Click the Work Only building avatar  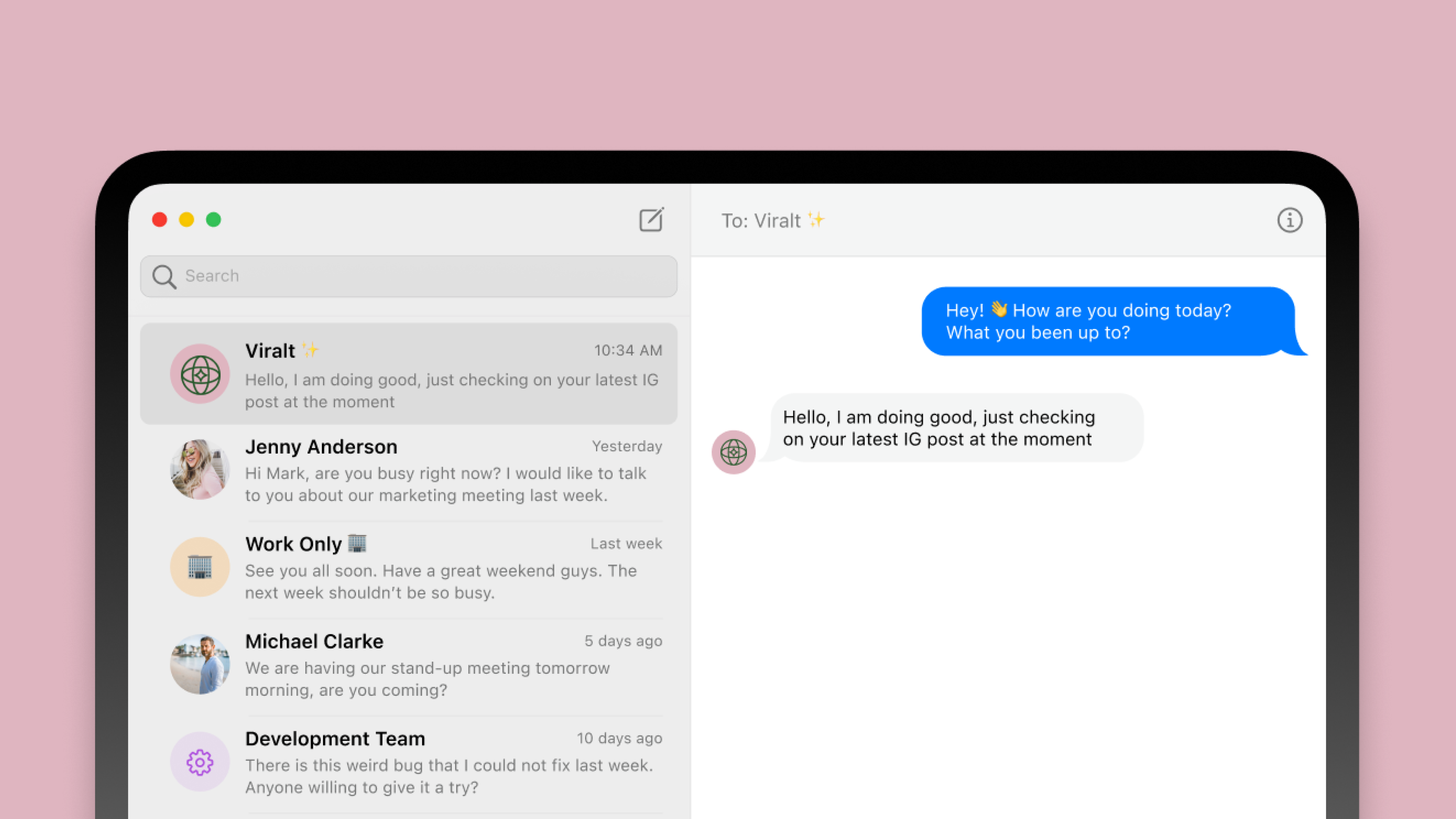tap(200, 567)
